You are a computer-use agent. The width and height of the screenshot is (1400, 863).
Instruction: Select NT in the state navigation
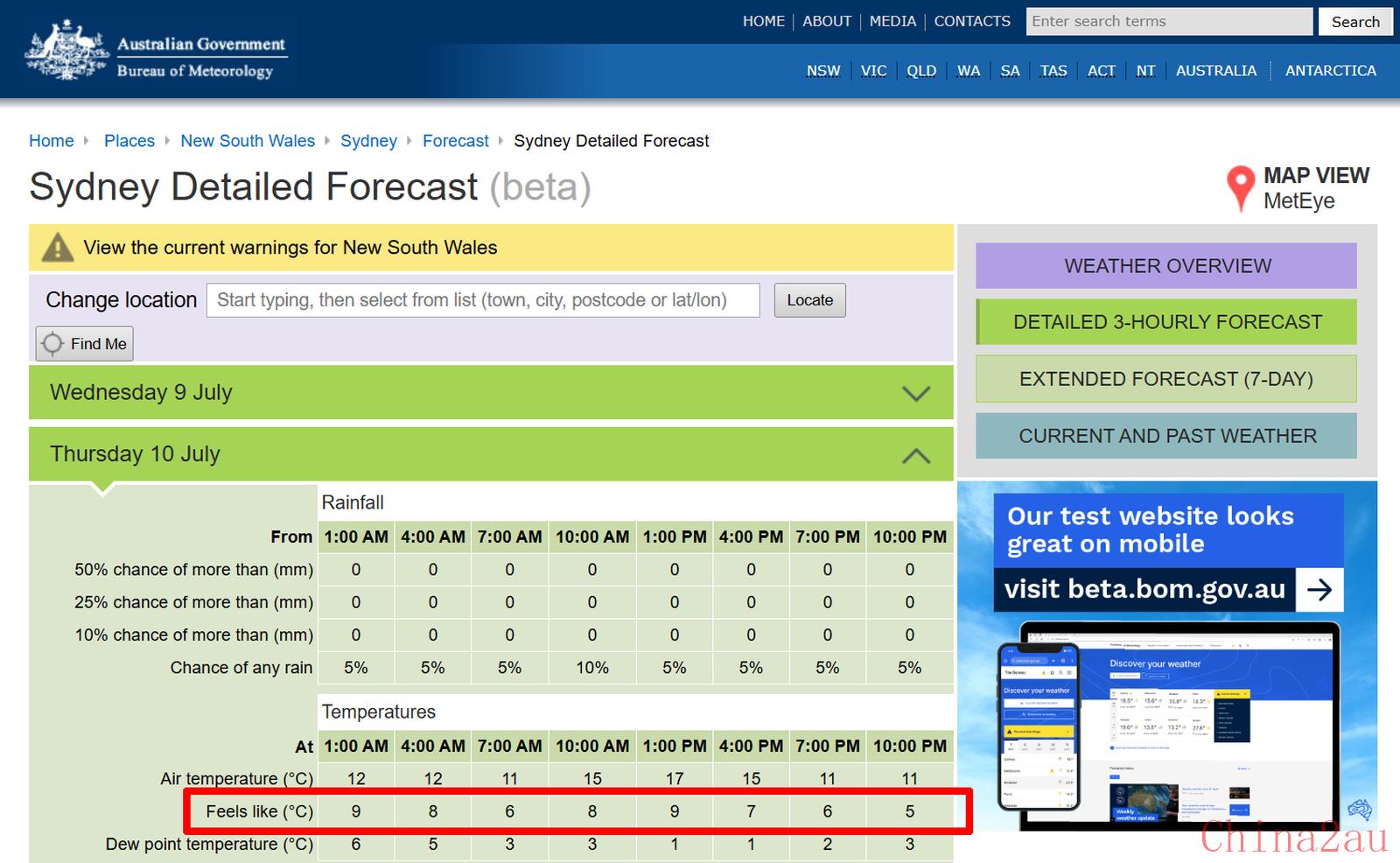(1145, 71)
